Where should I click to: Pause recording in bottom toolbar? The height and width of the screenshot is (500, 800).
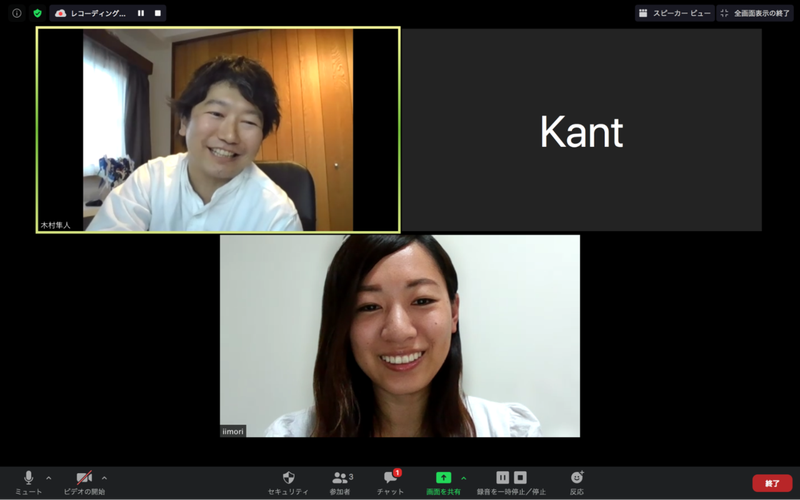[x=503, y=478]
